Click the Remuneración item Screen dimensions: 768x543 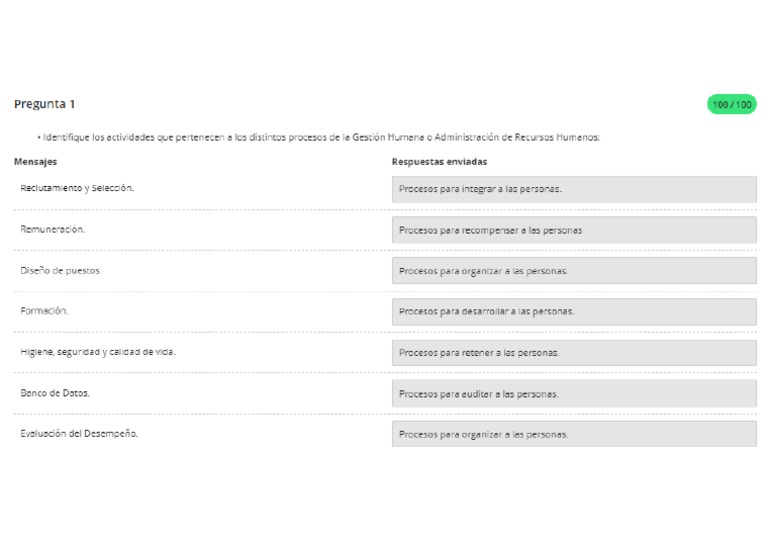pyautogui.click(x=52, y=229)
